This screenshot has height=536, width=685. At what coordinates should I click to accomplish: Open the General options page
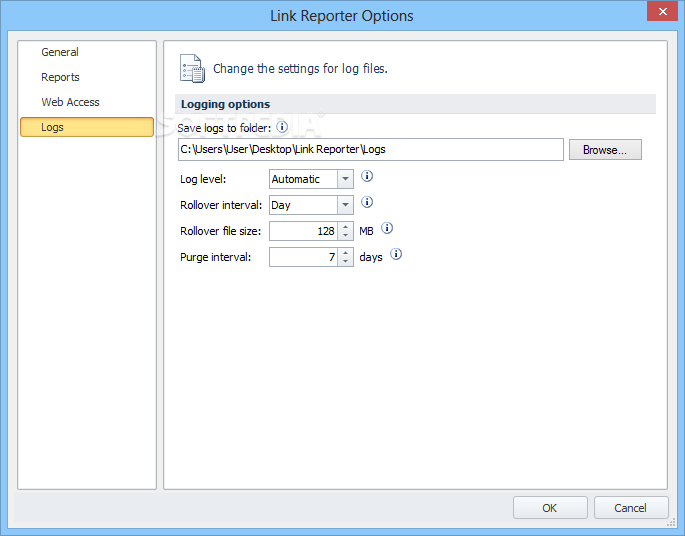point(87,52)
